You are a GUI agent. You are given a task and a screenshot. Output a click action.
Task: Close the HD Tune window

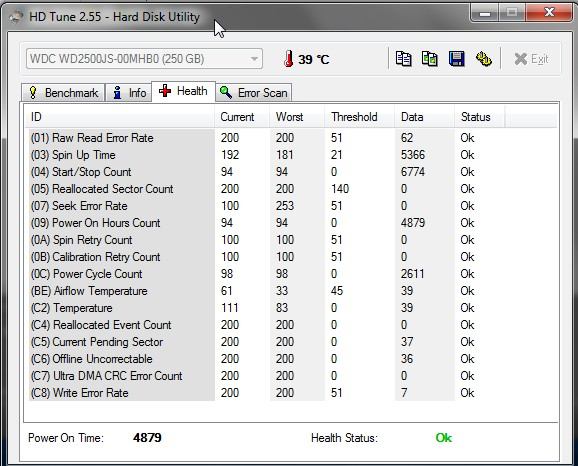click(x=549, y=13)
